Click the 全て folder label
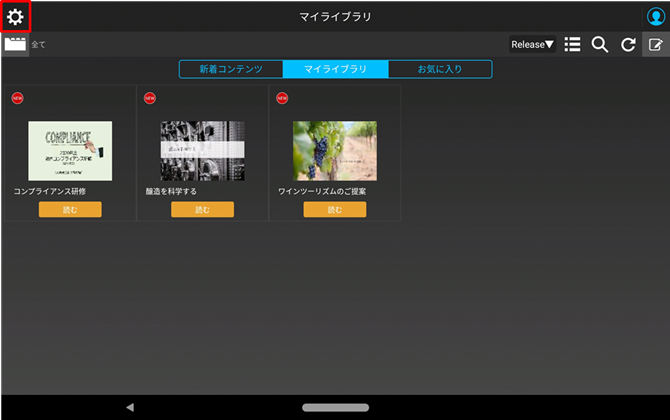 [38, 44]
